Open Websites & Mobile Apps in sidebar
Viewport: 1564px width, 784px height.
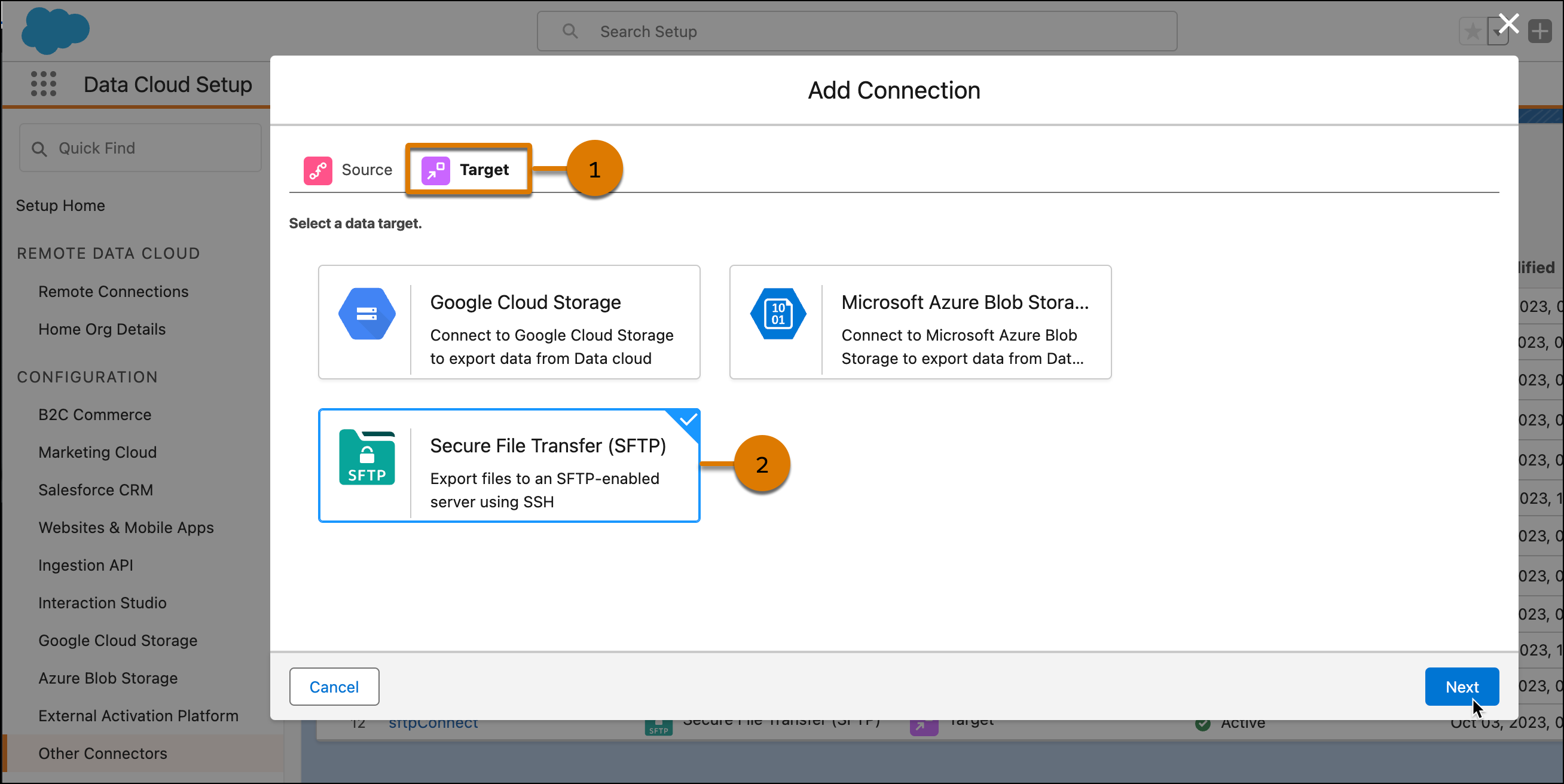tap(126, 528)
